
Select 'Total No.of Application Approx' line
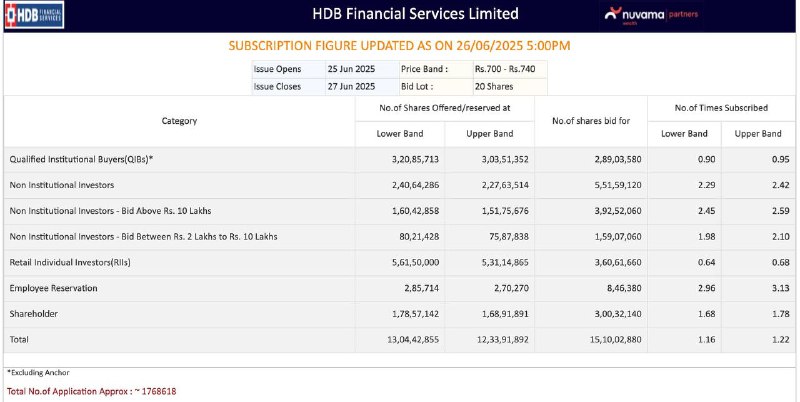point(92,392)
